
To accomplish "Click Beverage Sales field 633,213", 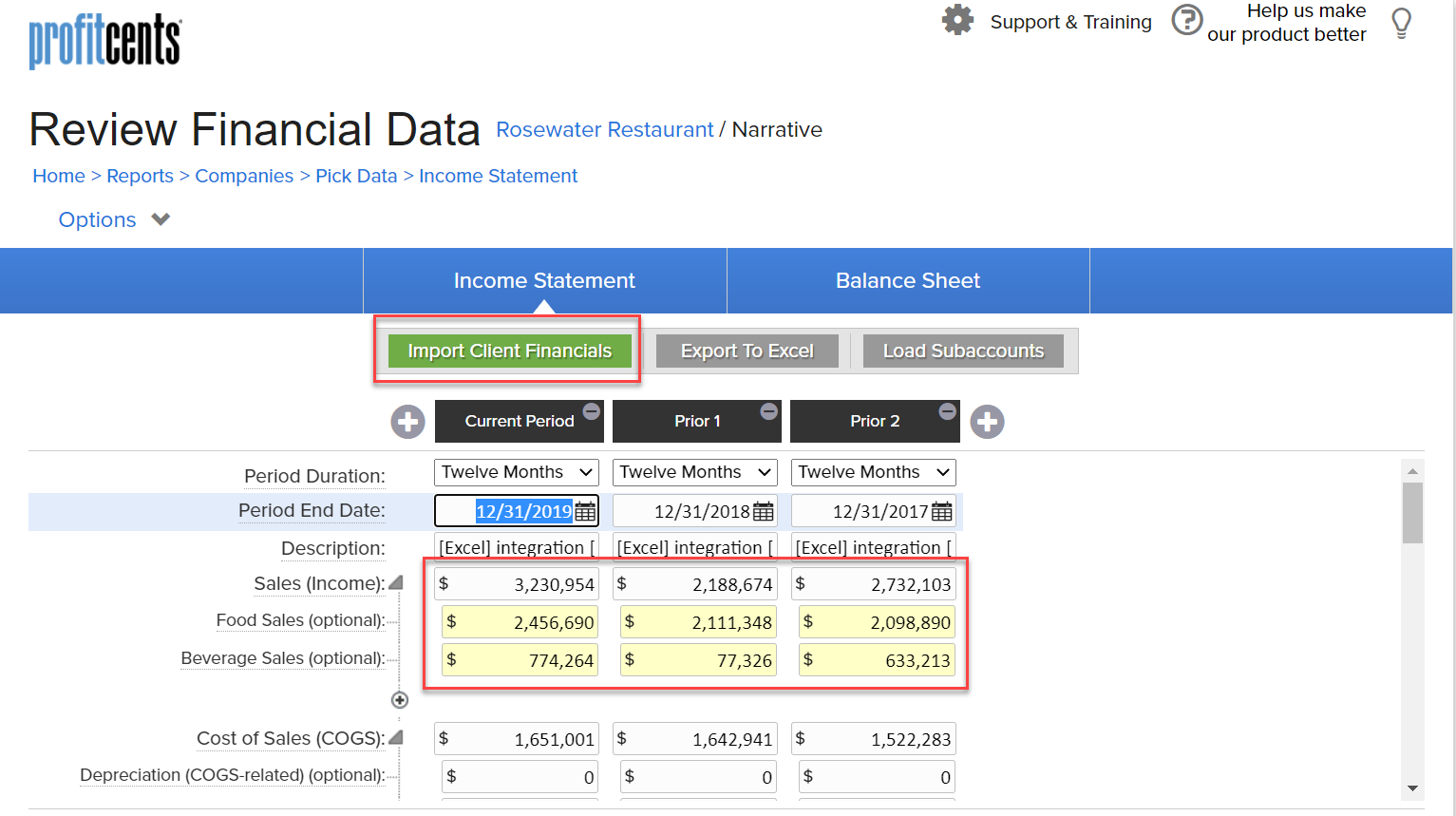I will click(x=878, y=660).
